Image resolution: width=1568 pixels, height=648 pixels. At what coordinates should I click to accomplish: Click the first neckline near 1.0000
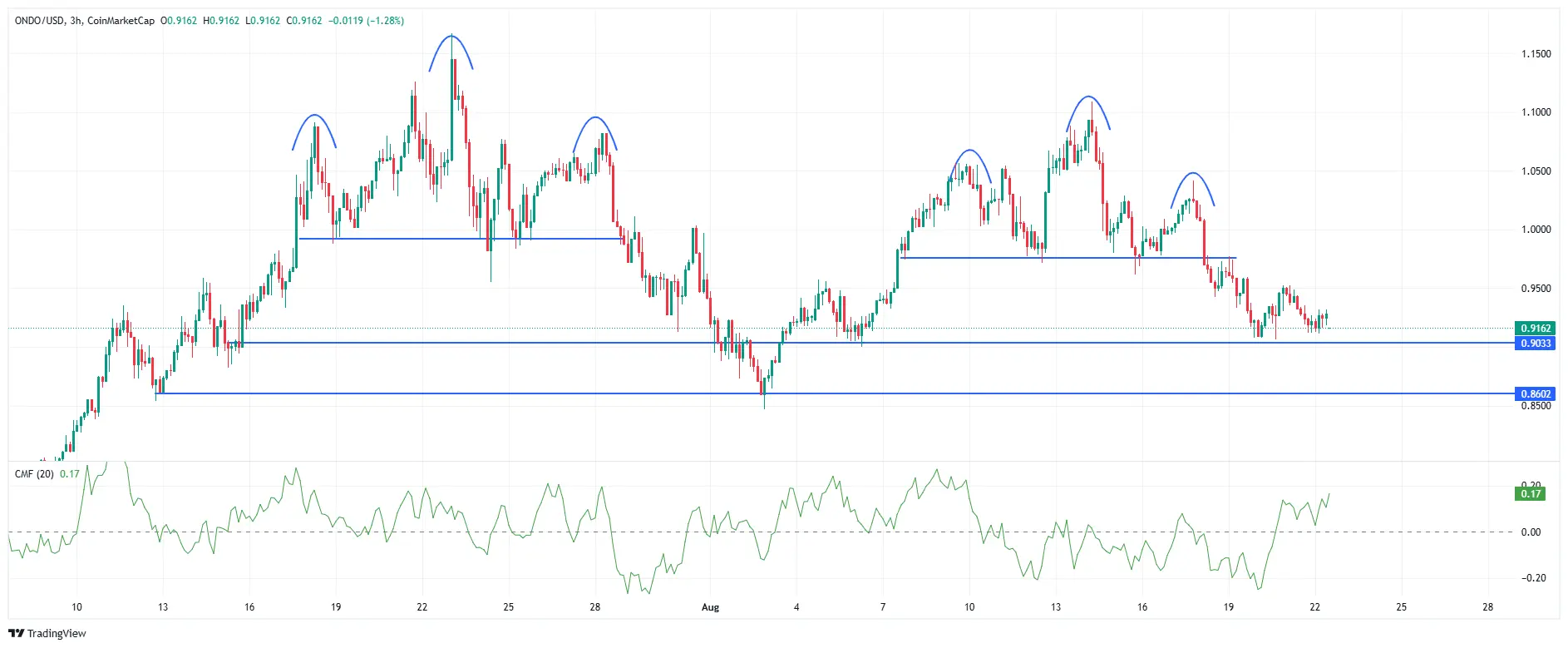461,239
